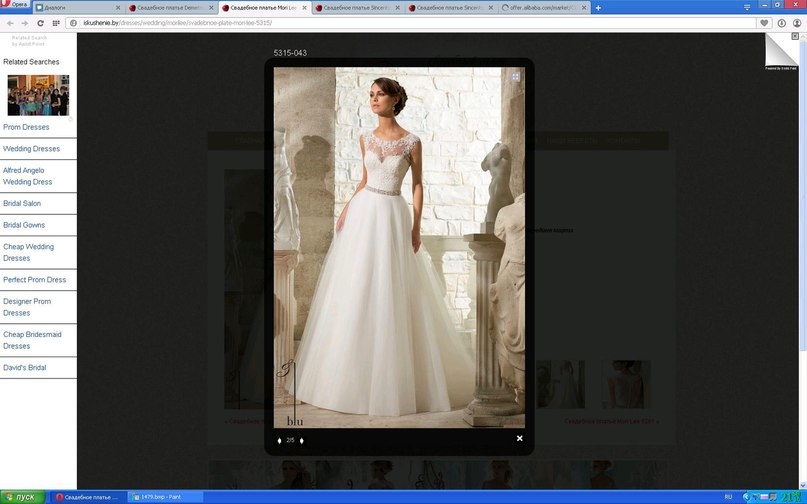
Task: Switch to the offer.alibaba.com tab
Action: 545,8
